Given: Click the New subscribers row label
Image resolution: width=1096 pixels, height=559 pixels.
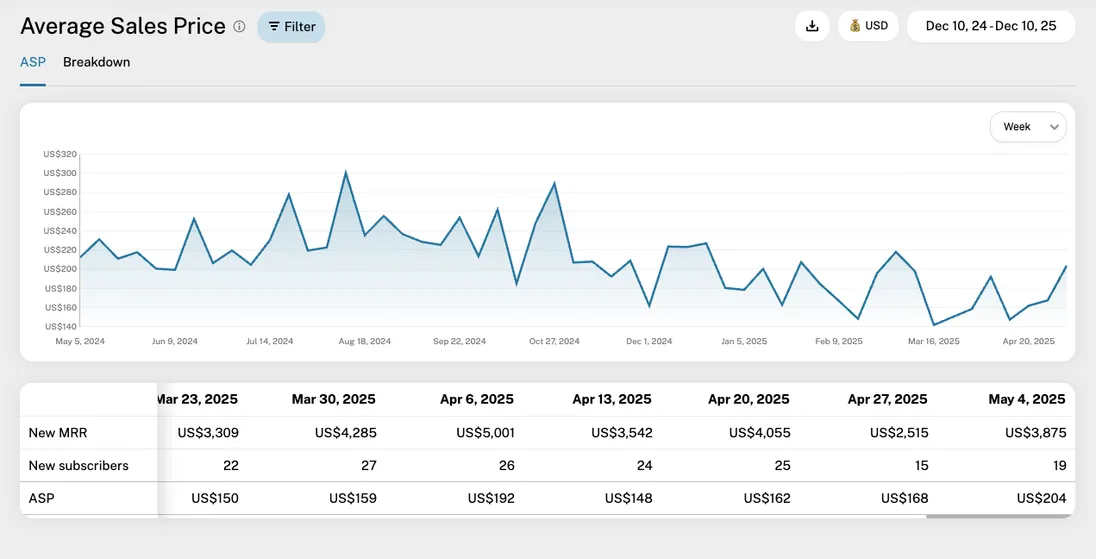Looking at the screenshot, I should click(78, 465).
